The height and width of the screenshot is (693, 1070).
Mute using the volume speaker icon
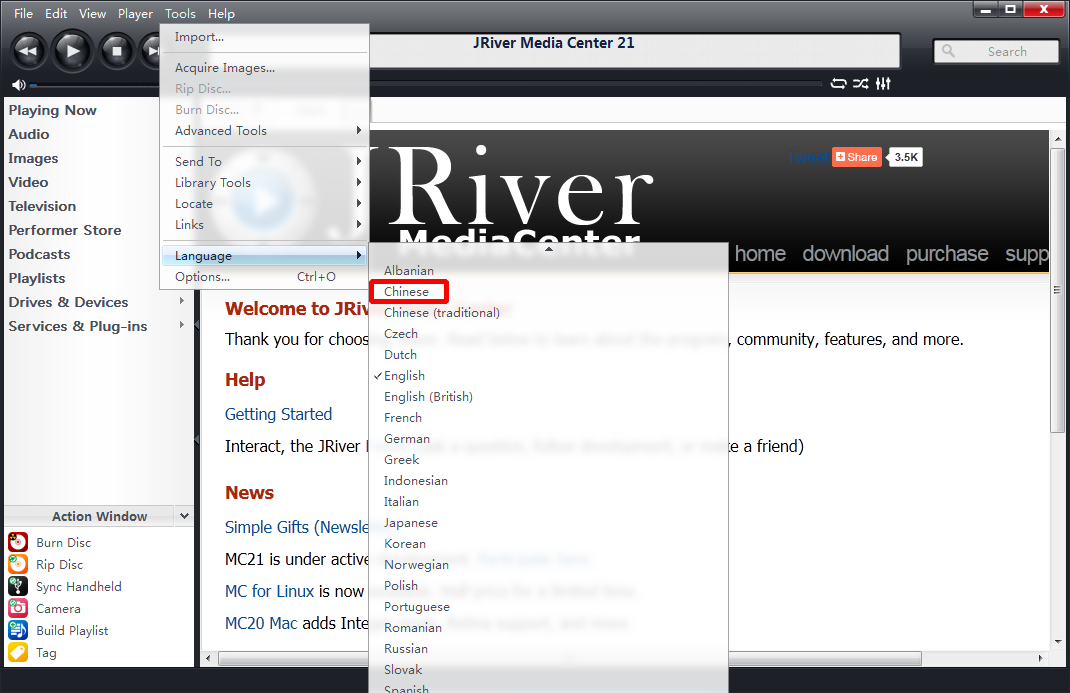(18, 85)
